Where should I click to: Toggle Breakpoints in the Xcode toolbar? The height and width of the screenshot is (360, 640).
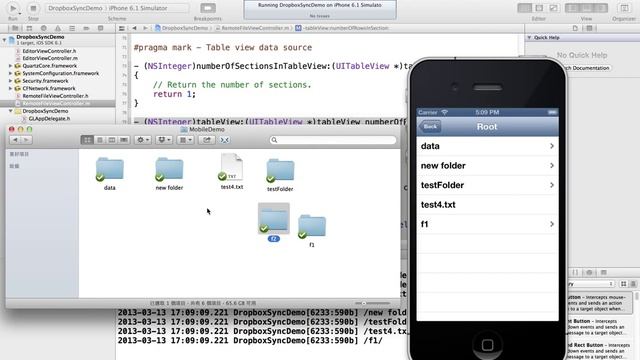(x=208, y=8)
